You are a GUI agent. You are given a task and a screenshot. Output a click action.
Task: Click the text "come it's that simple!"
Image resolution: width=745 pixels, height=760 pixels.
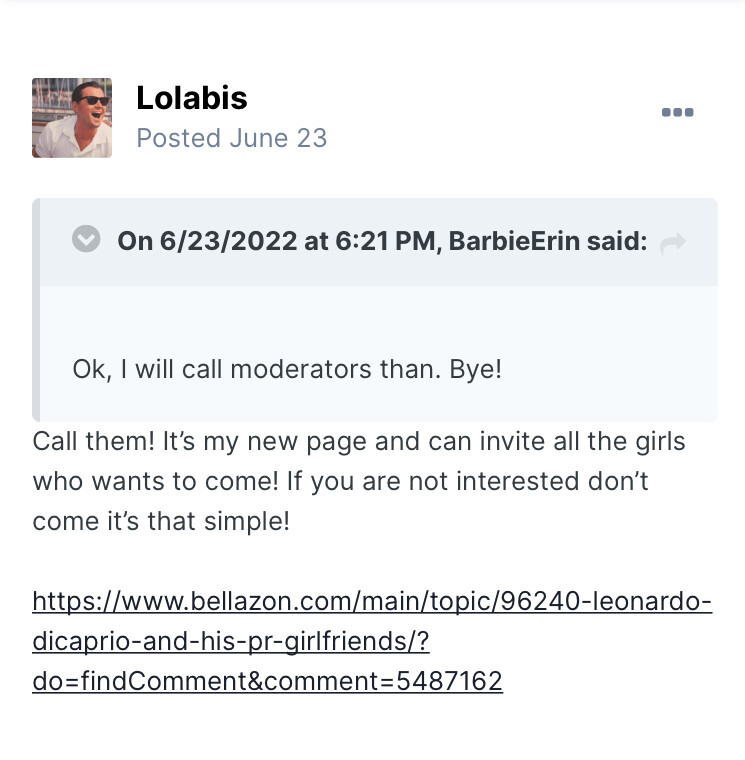point(161,521)
